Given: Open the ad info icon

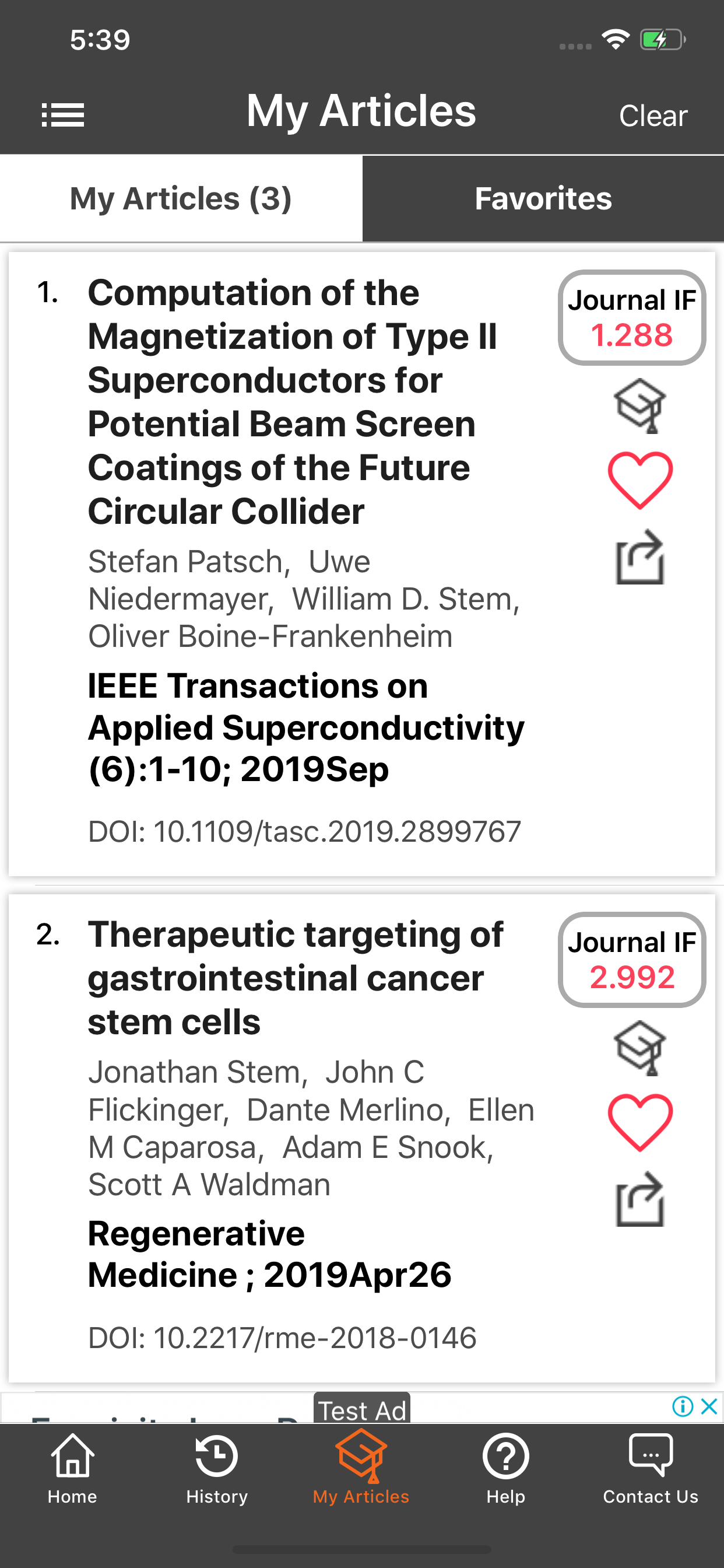Looking at the screenshot, I should click(683, 1406).
